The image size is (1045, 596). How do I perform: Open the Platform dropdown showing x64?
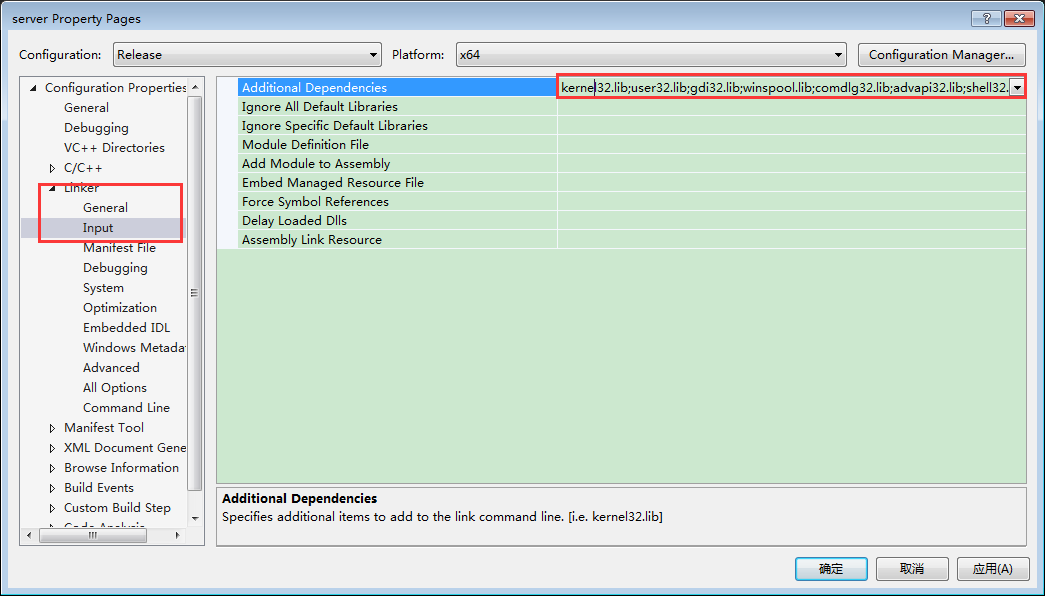click(837, 54)
